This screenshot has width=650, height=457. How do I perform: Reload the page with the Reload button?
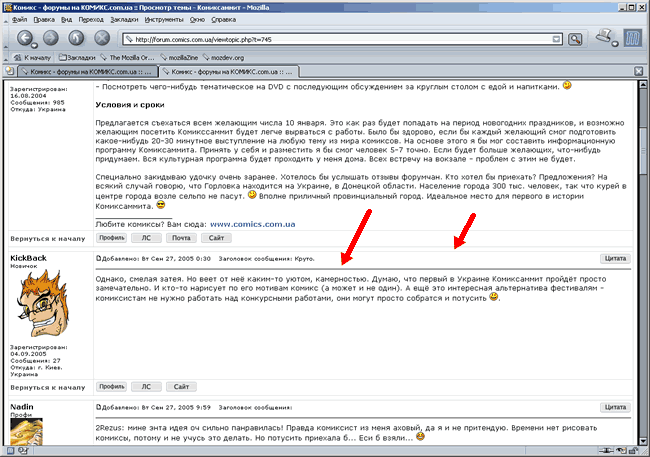76,38
